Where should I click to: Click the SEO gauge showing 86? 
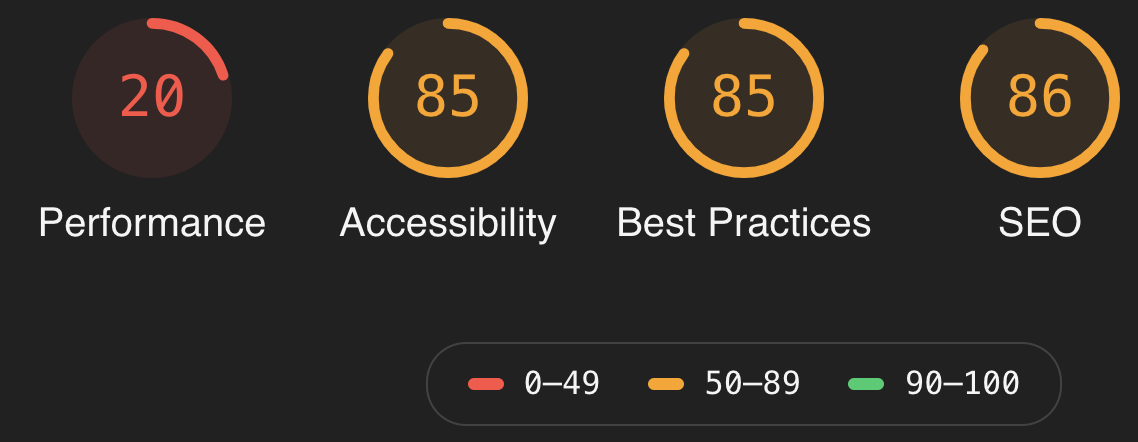point(1040,98)
